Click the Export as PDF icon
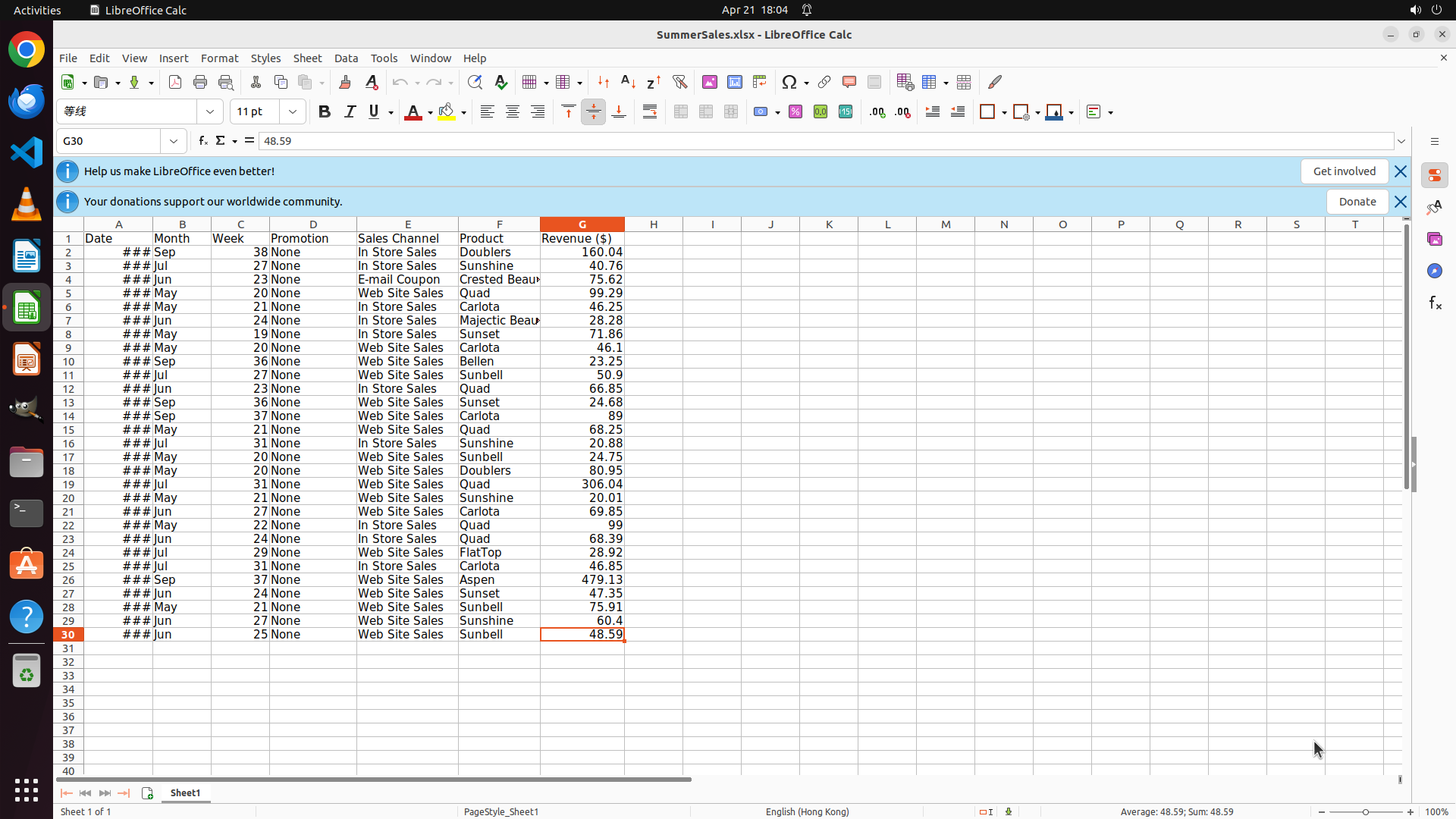Image resolution: width=1456 pixels, height=819 pixels. (x=175, y=83)
